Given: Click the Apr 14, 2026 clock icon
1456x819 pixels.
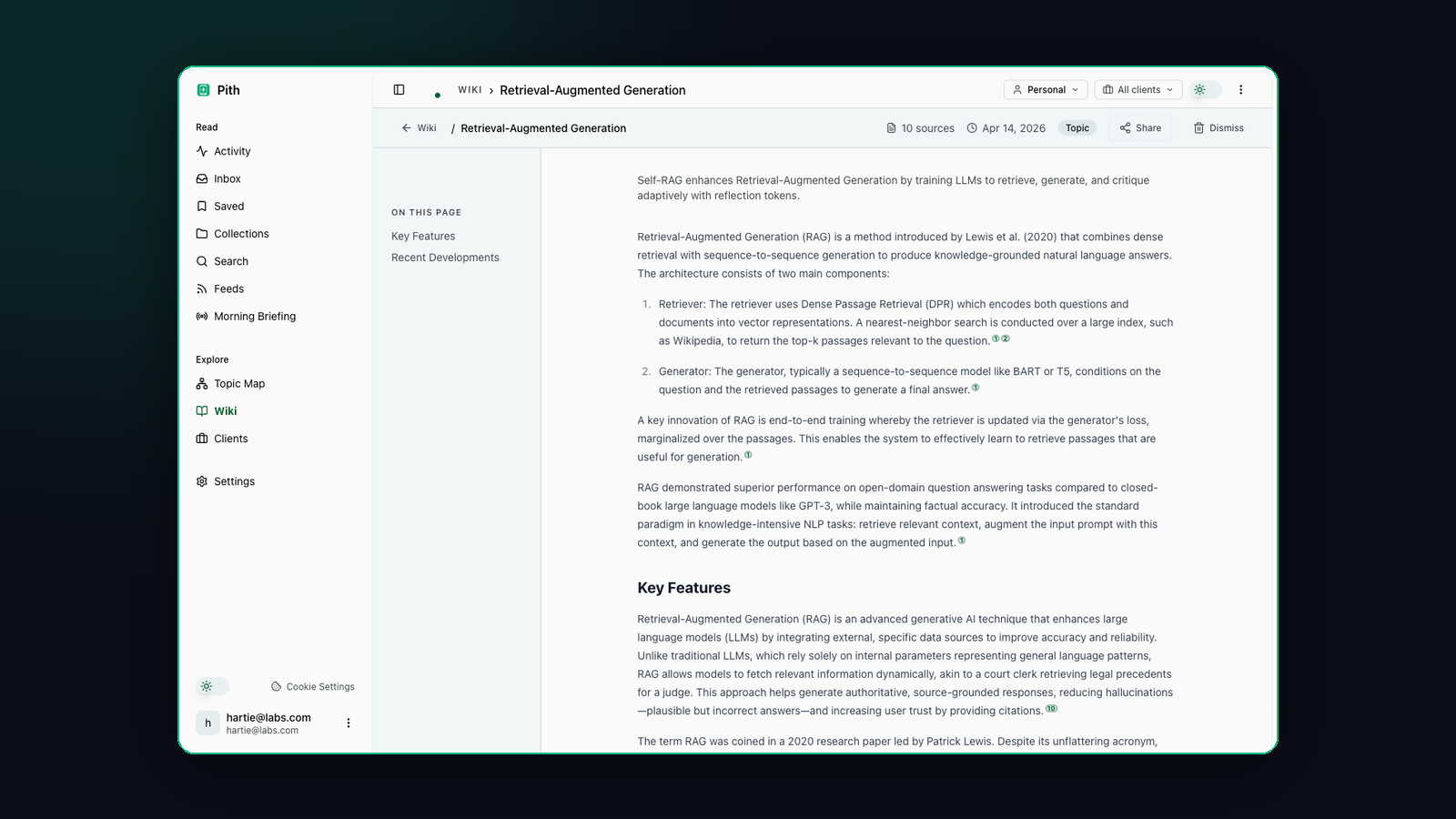Looking at the screenshot, I should 972,128.
